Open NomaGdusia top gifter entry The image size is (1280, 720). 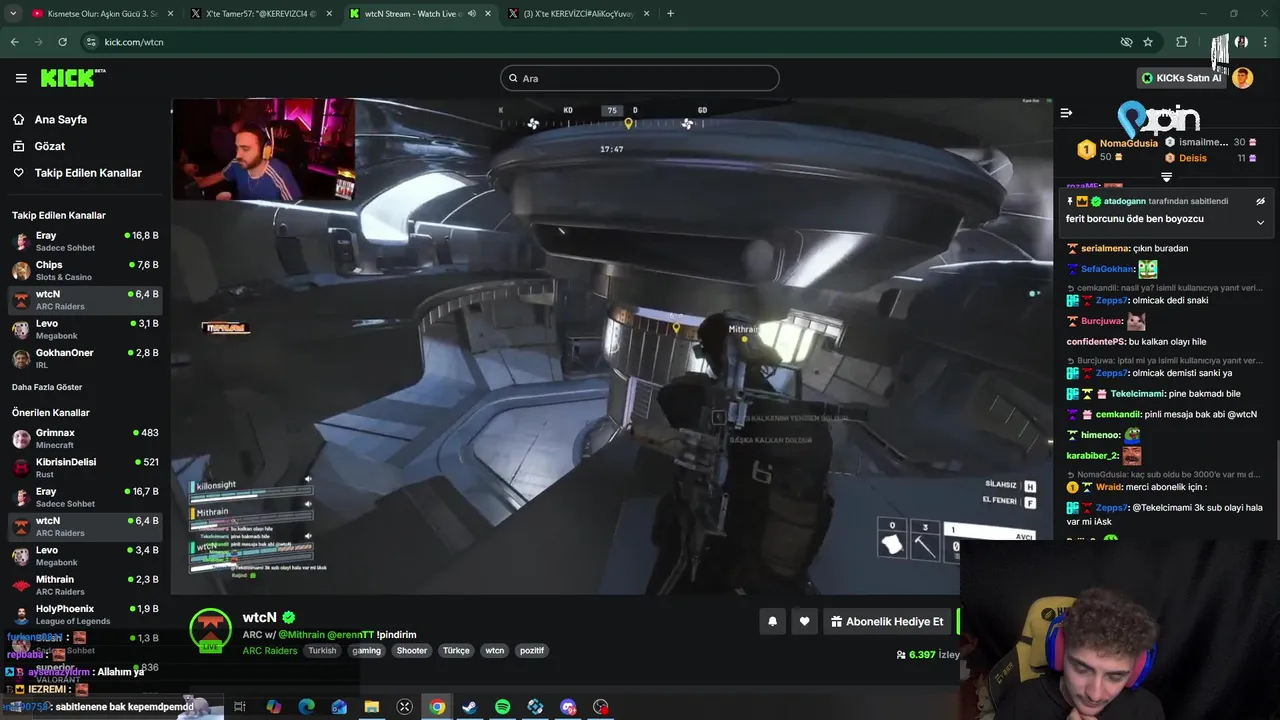click(1117, 150)
